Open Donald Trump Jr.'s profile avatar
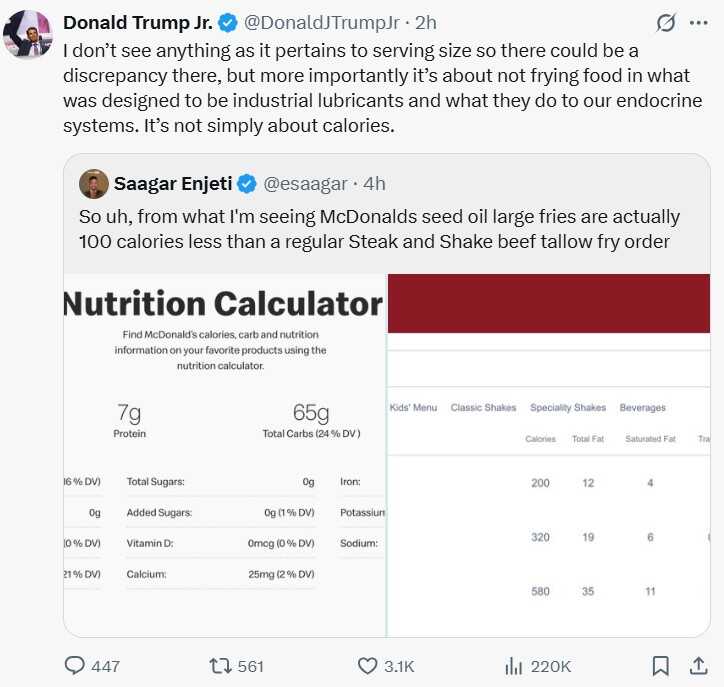 pos(28,34)
